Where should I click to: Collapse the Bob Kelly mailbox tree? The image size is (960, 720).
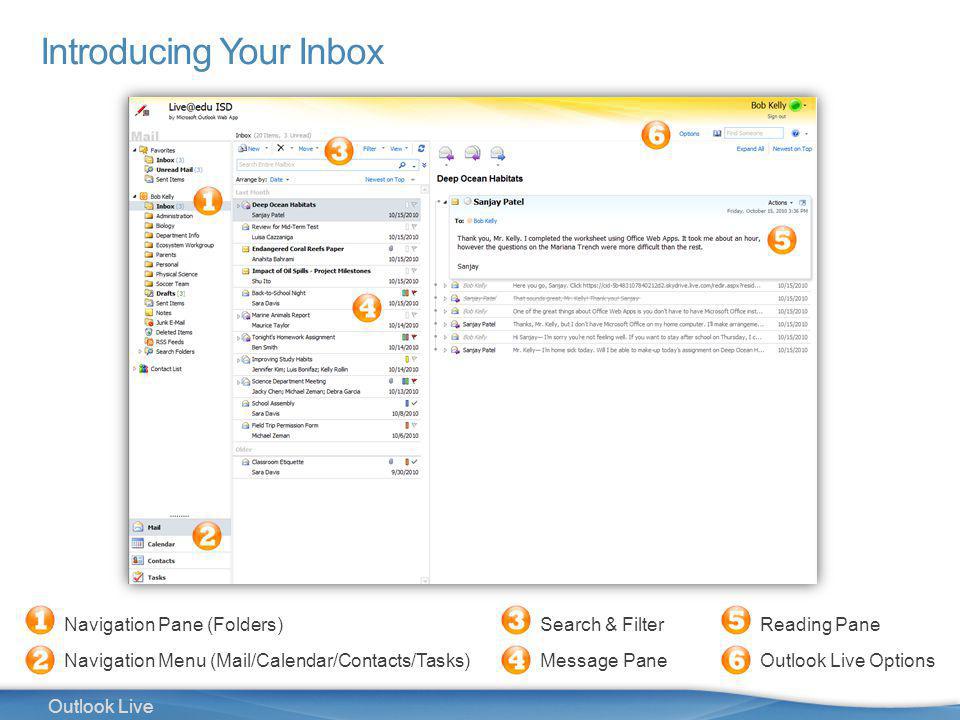135,197
